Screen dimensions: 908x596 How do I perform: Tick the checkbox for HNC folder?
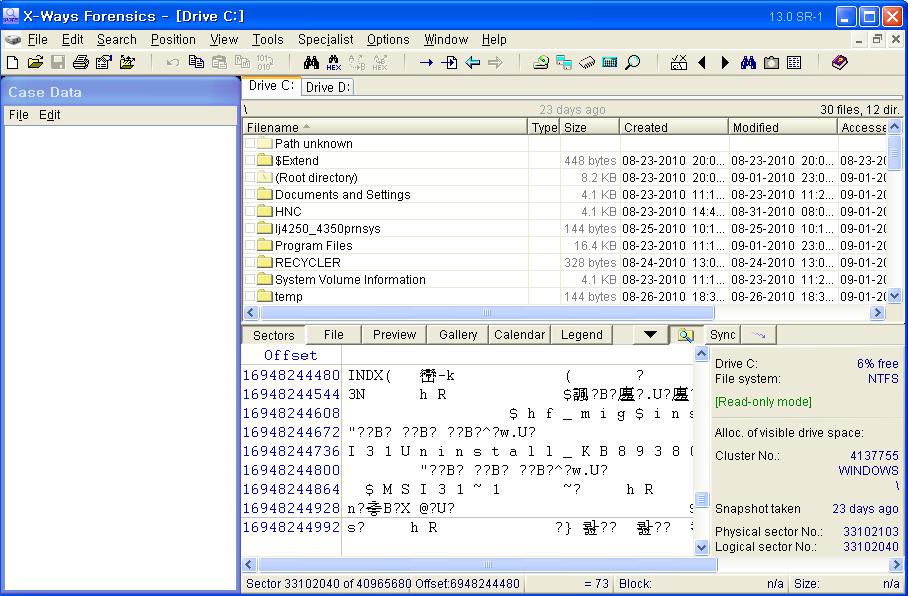click(250, 211)
